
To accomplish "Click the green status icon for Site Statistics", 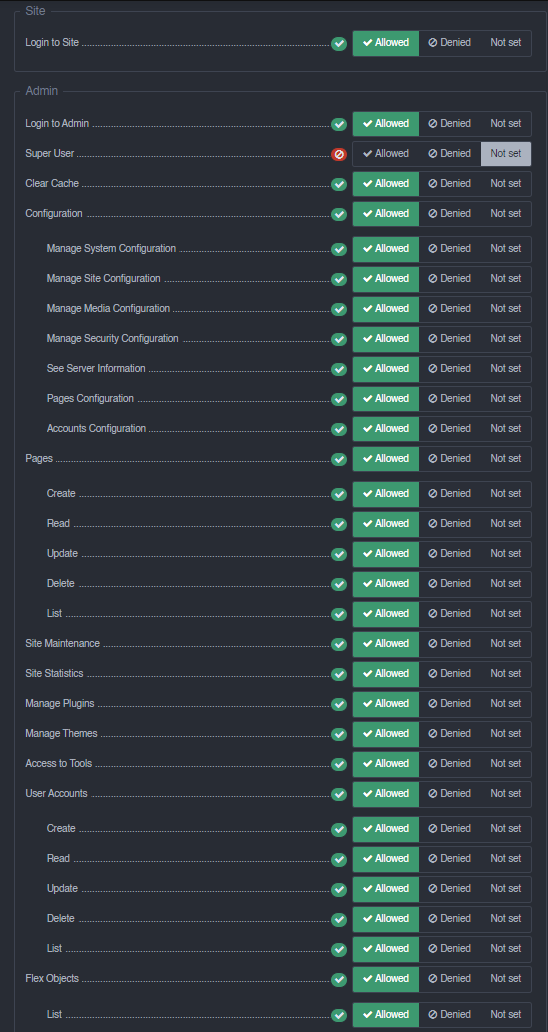I will [339, 674].
